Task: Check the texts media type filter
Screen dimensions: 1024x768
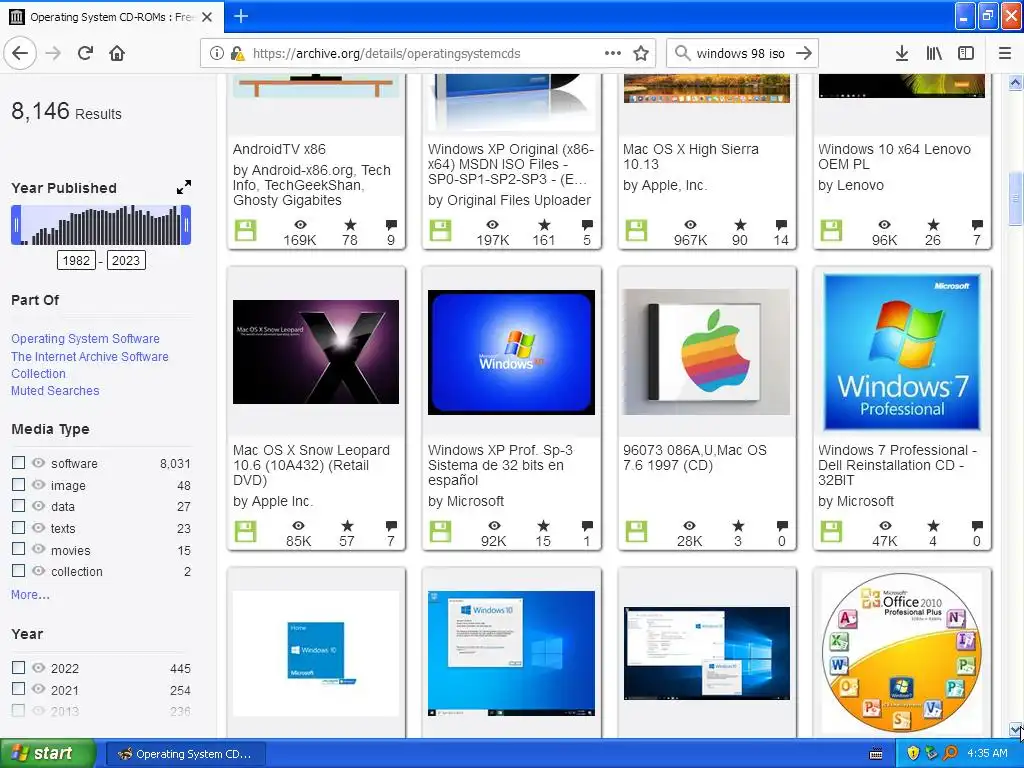Action: pyautogui.click(x=18, y=528)
